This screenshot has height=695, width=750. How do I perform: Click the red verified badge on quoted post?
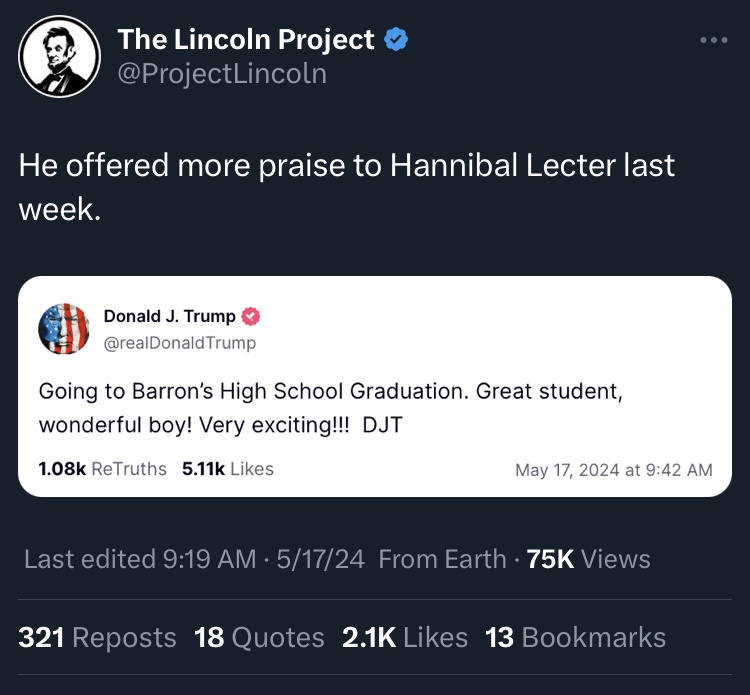[x=251, y=317]
